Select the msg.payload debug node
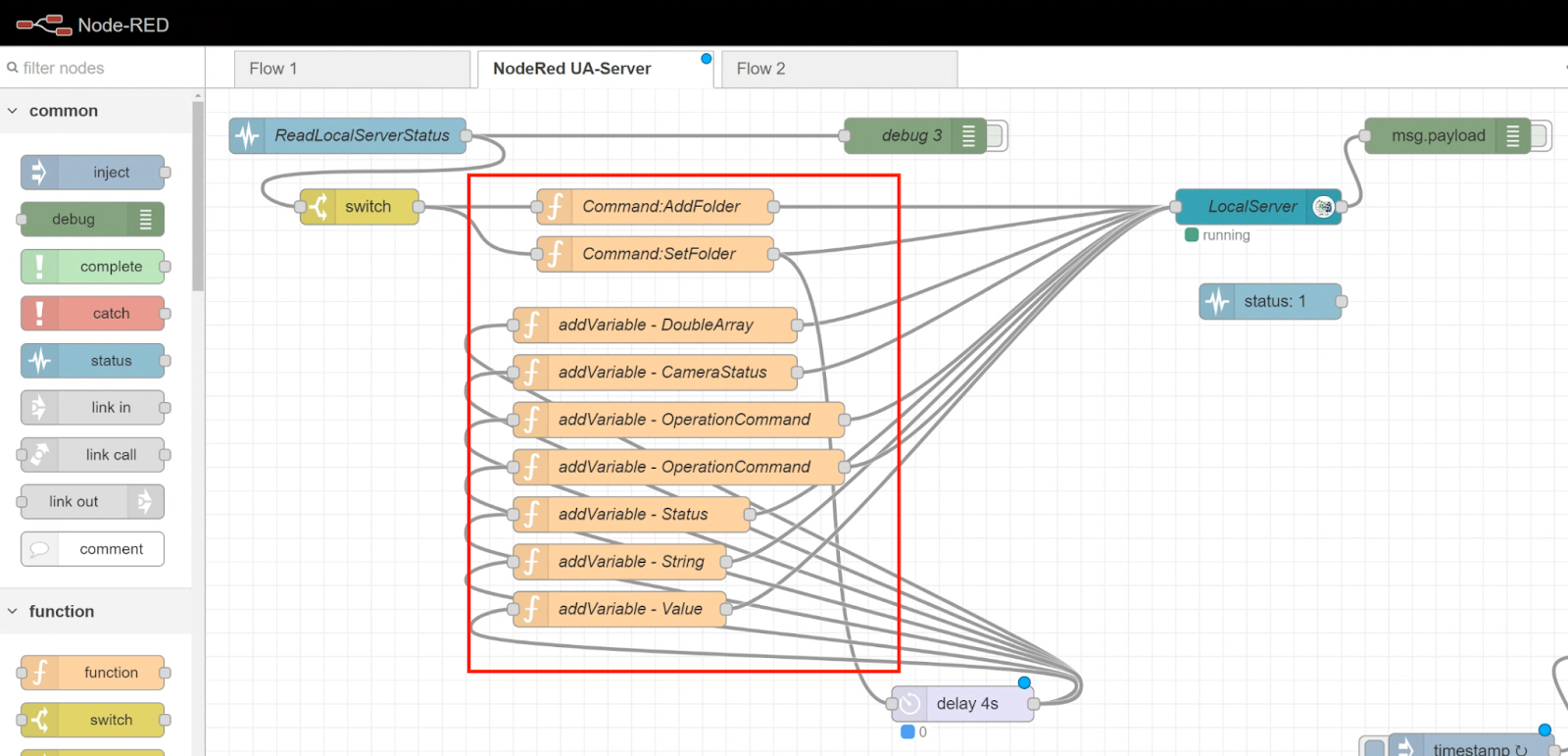Screen dimensions: 1568x756 pos(1446,136)
